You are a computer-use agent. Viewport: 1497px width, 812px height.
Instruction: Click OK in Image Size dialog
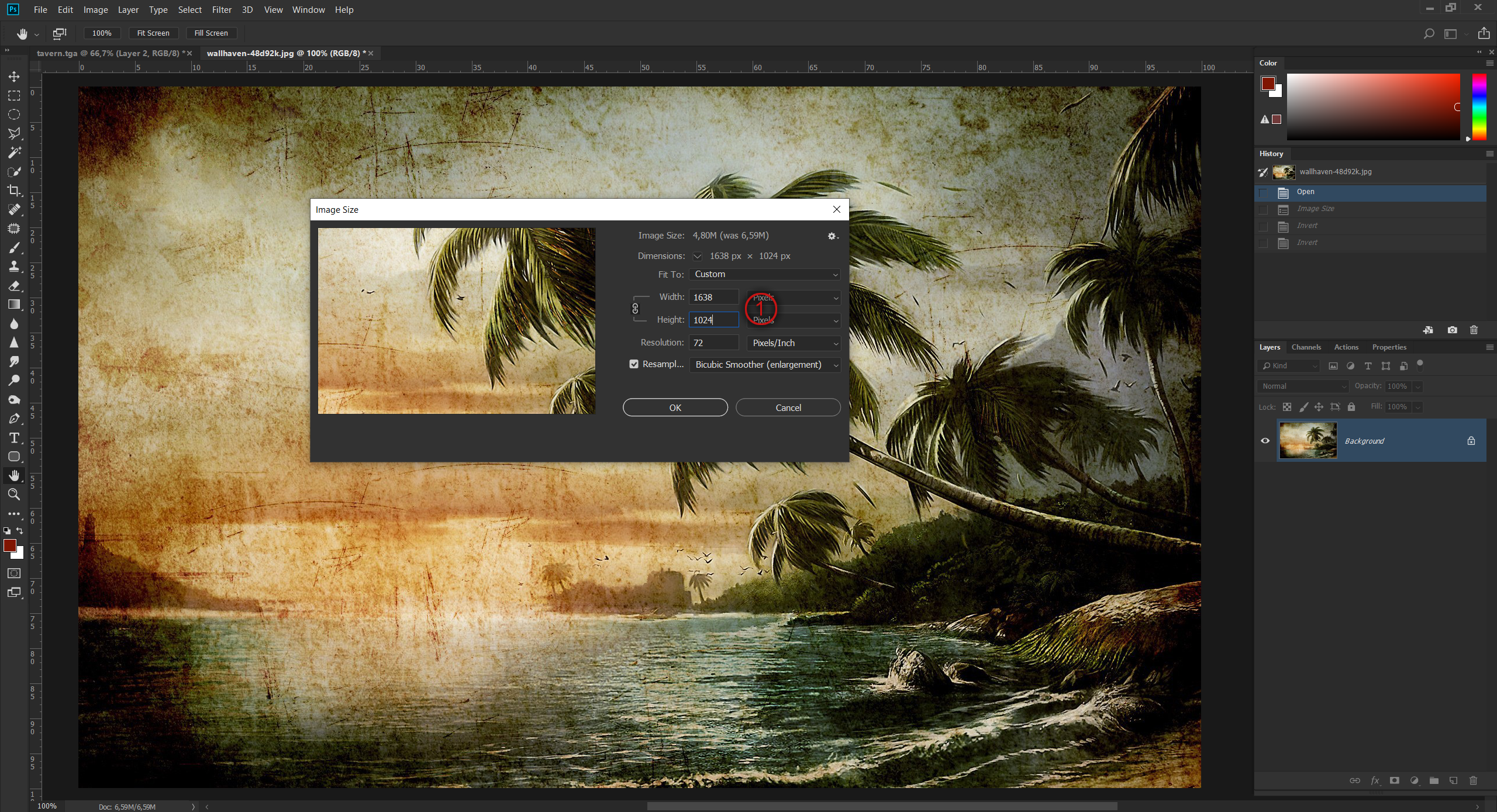click(x=675, y=407)
